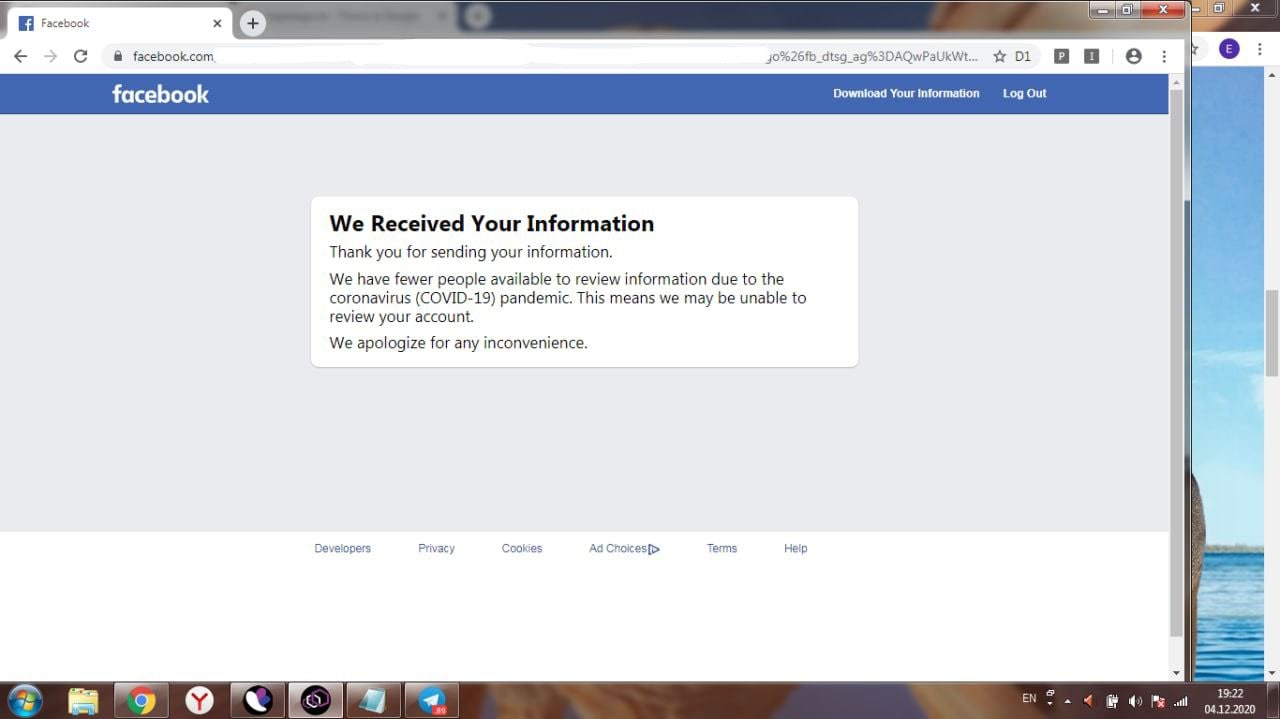This screenshot has width=1280, height=719.
Task: Click the 'We Received Your Information' heading
Action: point(491,223)
